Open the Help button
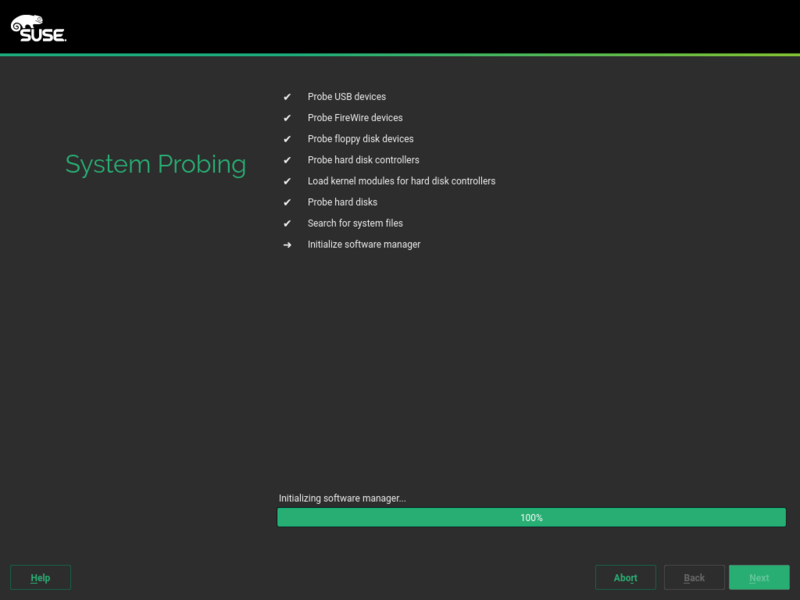800x600 pixels. click(x=40, y=578)
